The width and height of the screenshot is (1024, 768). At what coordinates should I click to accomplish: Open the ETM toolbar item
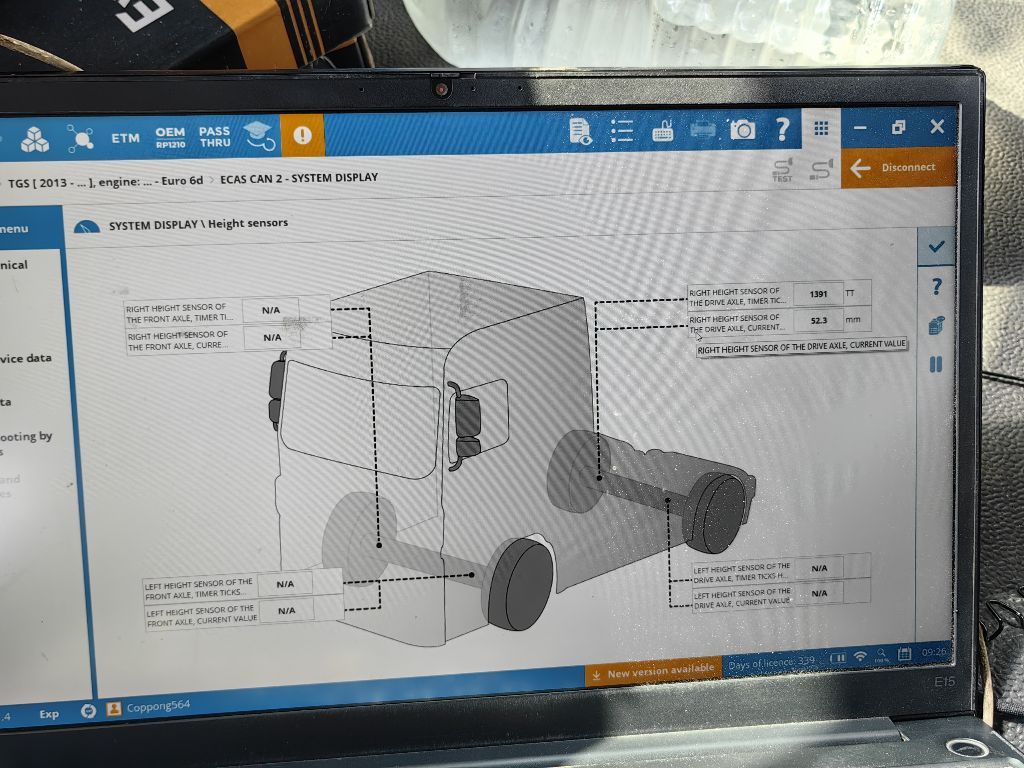tap(126, 138)
